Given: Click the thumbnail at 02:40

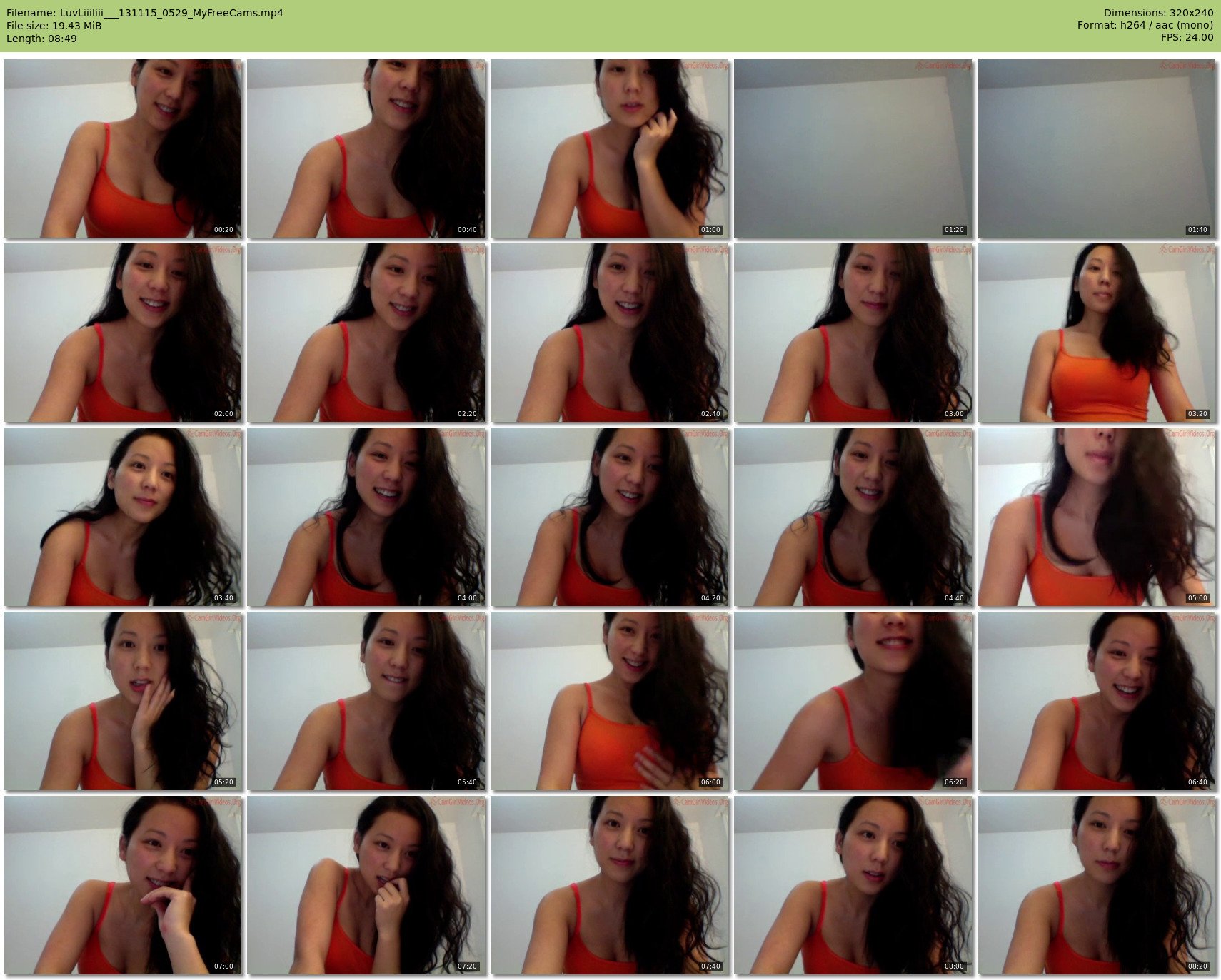Looking at the screenshot, I should click(610, 333).
